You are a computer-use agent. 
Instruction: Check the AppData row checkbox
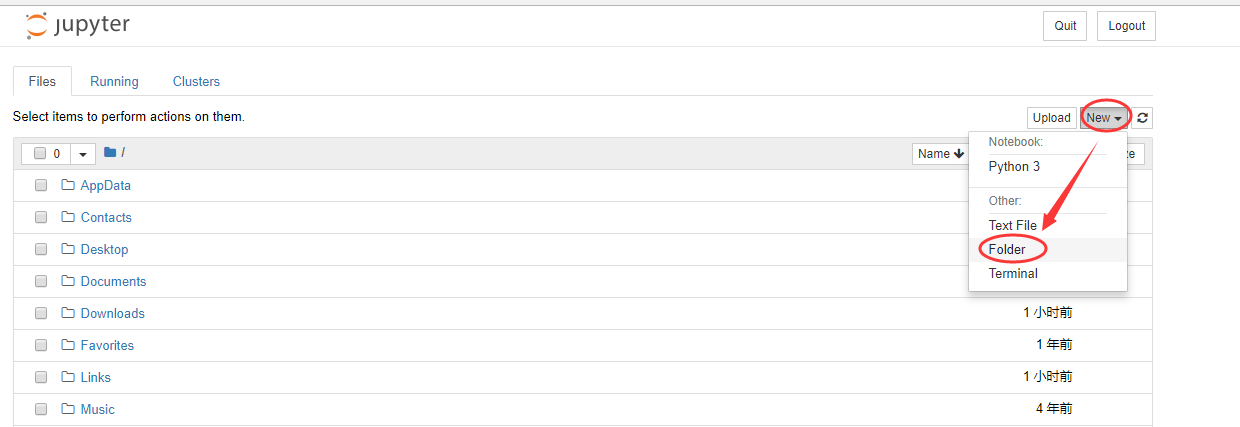tap(41, 185)
